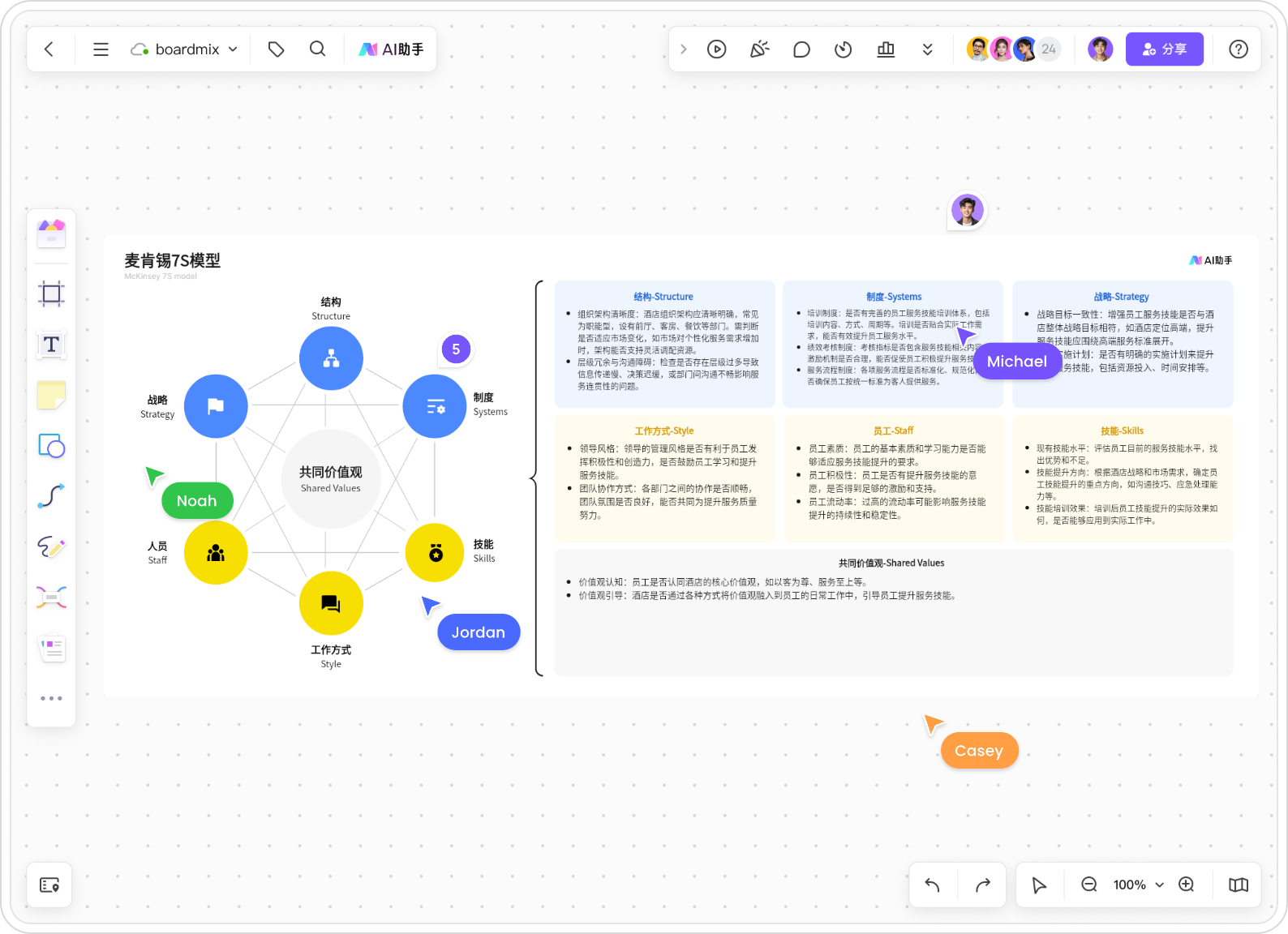Click the blue Systems circle node
Screen dimensions: 1288x934
pyautogui.click(x=435, y=406)
